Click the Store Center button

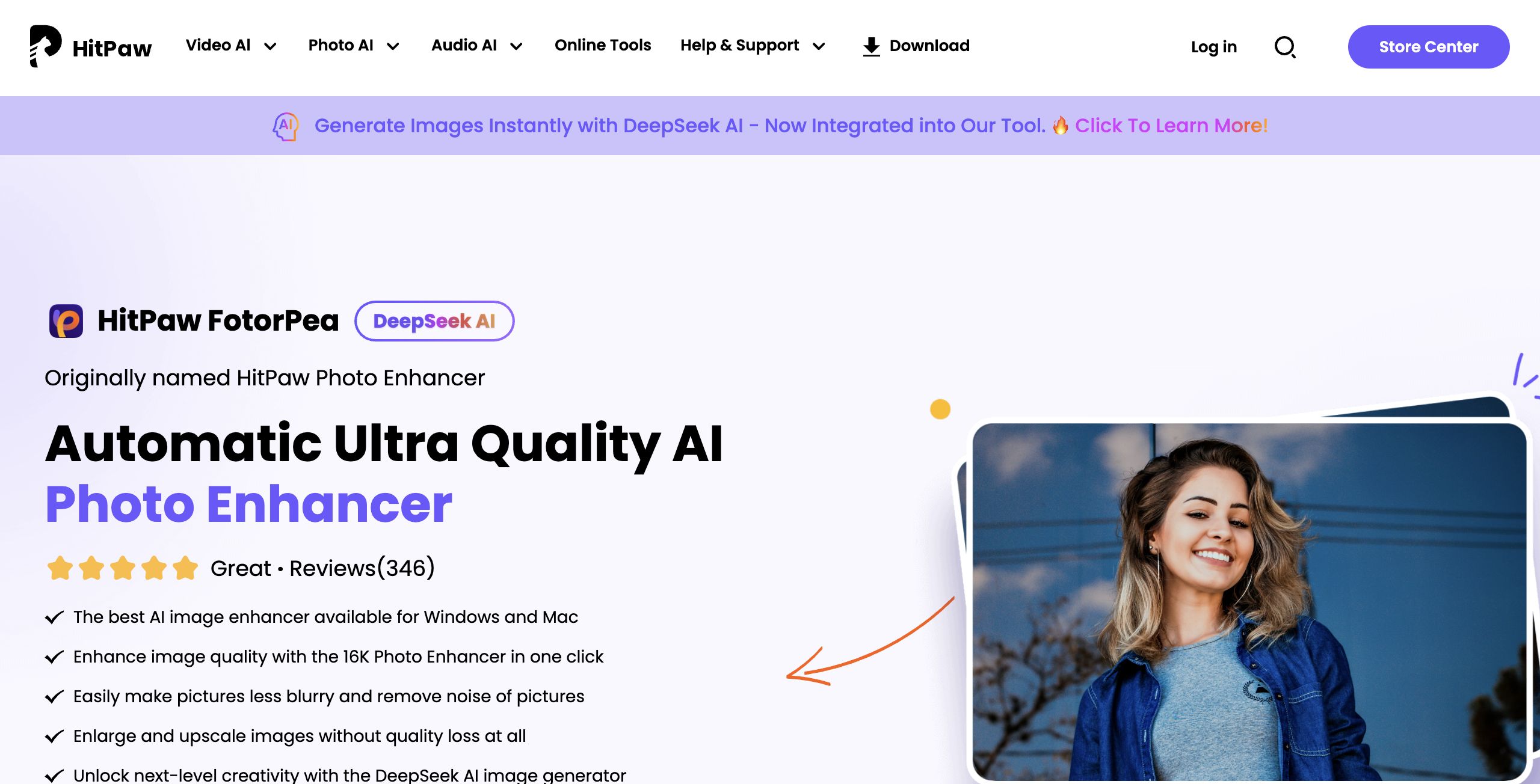pyautogui.click(x=1428, y=47)
